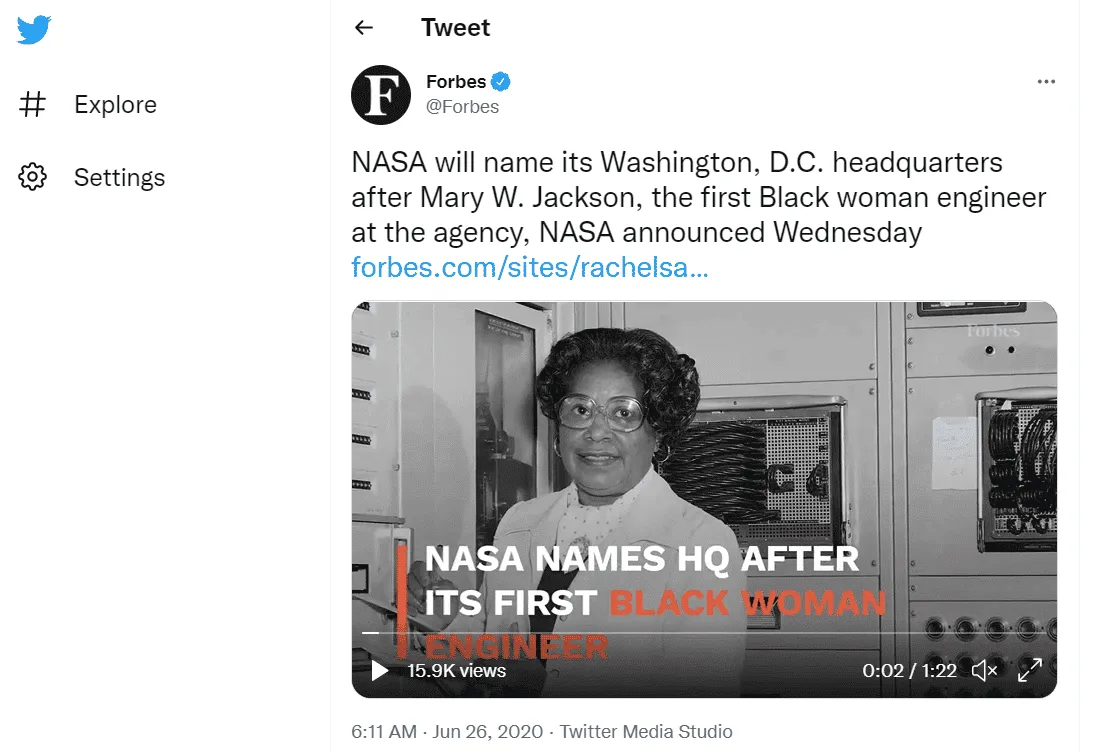Screen dimensions: 1097x752
Task: Select the Settings menu label
Action: pyautogui.click(x=119, y=177)
